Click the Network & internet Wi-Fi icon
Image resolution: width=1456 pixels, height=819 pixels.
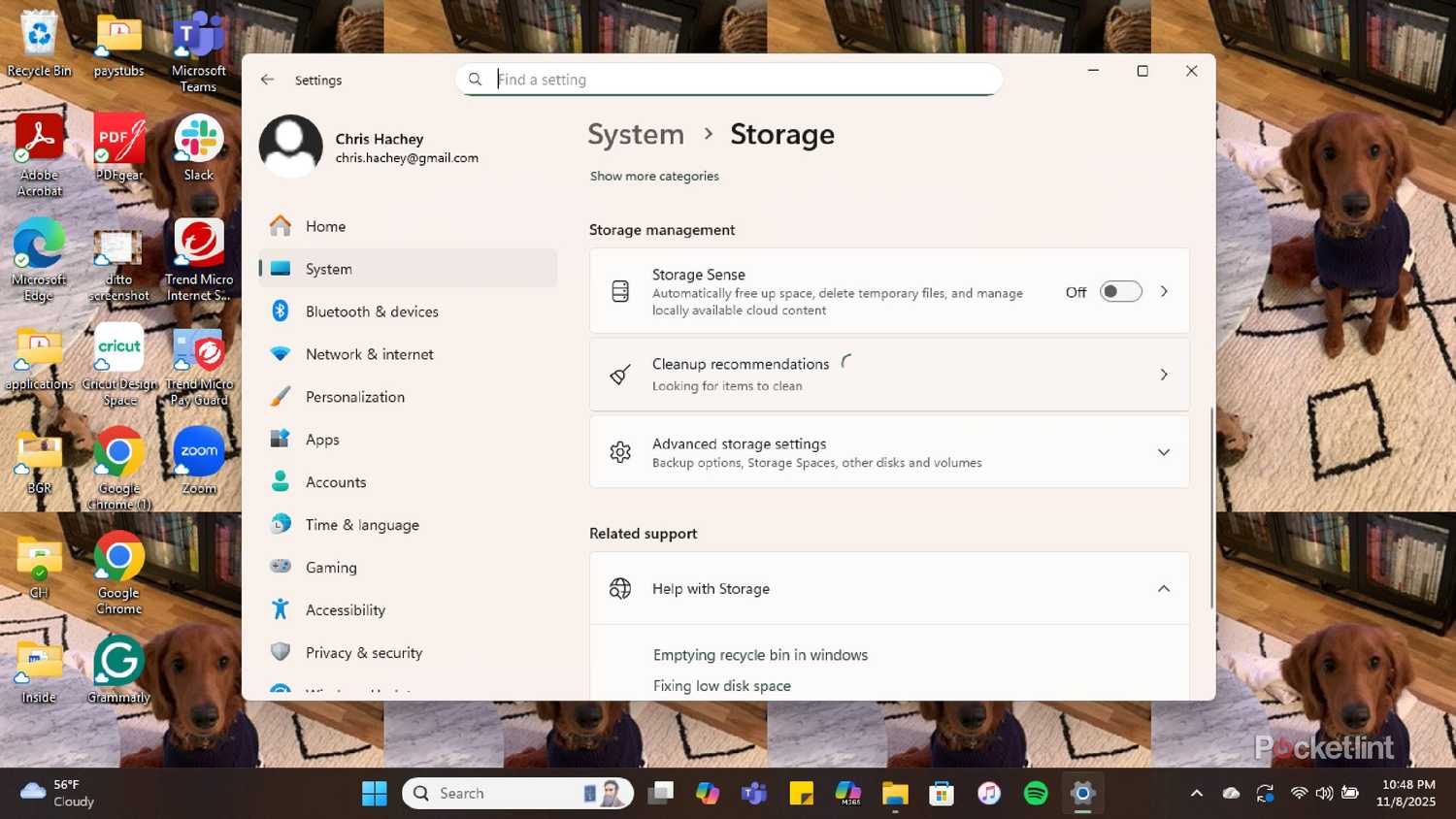281,354
